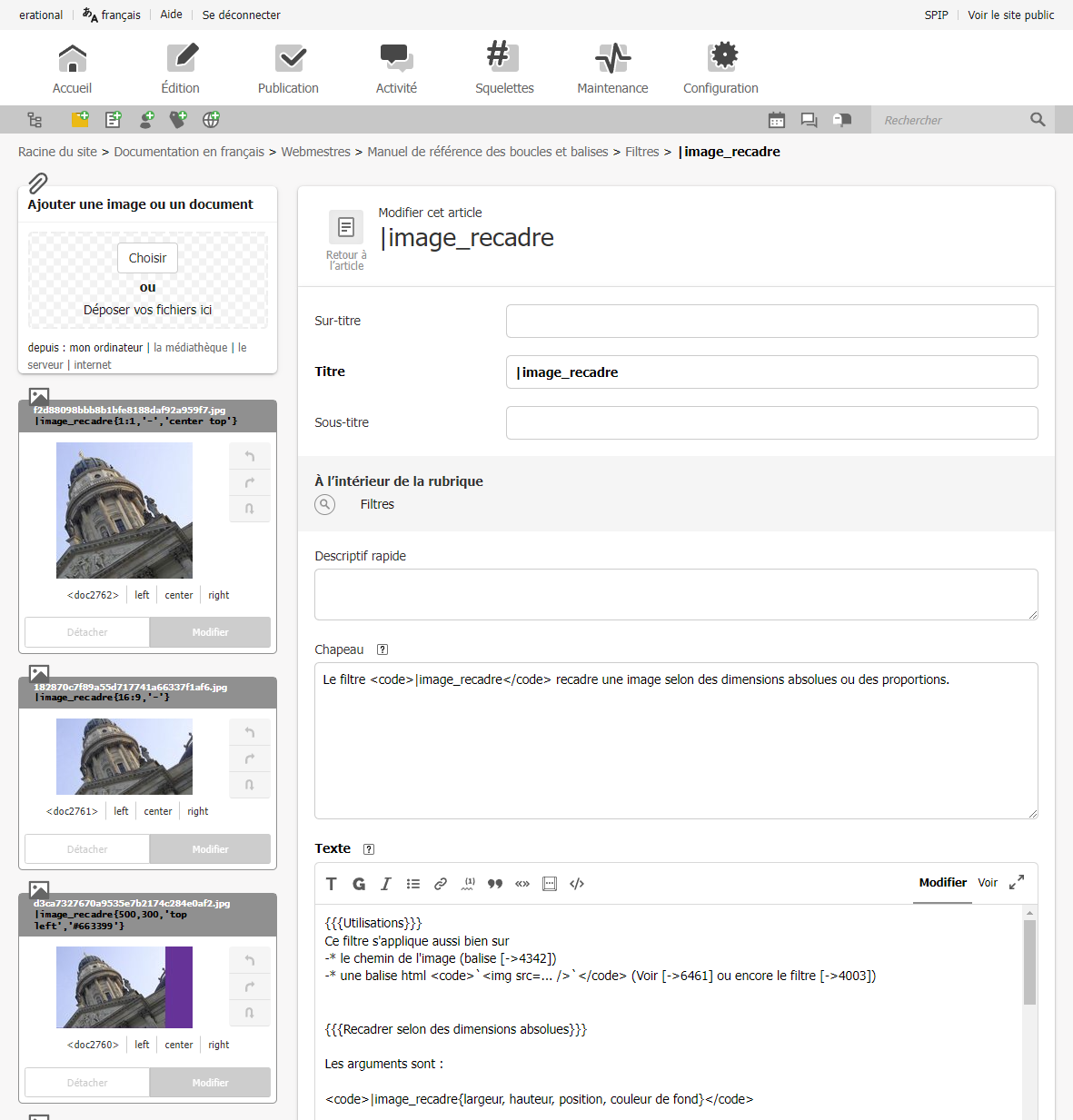This screenshot has height=1120, width=1073.
Task: Click the new rubrique folder icon
Action: click(x=80, y=119)
